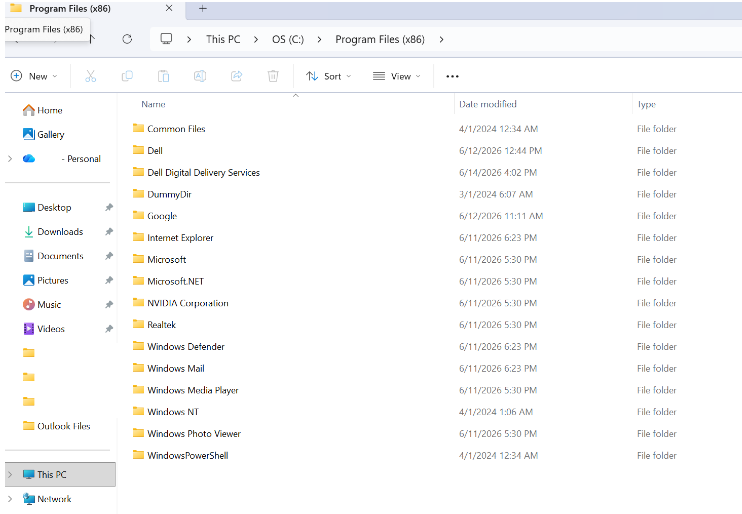Click pin icon next to Pictures
The height and width of the screenshot is (514, 742).
point(109,280)
